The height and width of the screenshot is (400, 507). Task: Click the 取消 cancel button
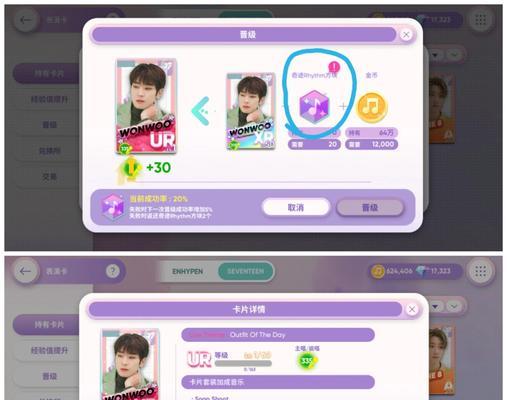click(x=296, y=208)
